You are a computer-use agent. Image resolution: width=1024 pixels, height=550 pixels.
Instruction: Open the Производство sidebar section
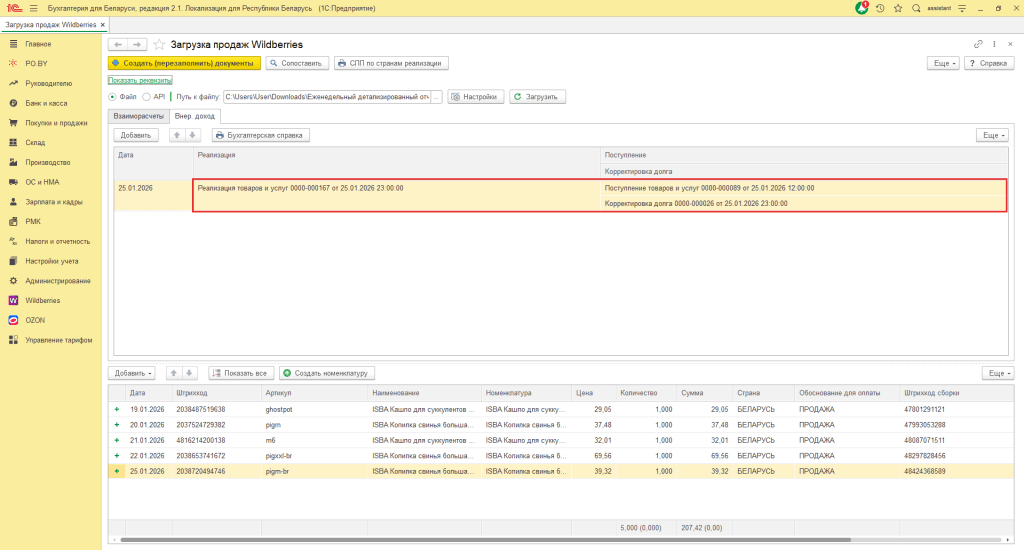[48, 162]
